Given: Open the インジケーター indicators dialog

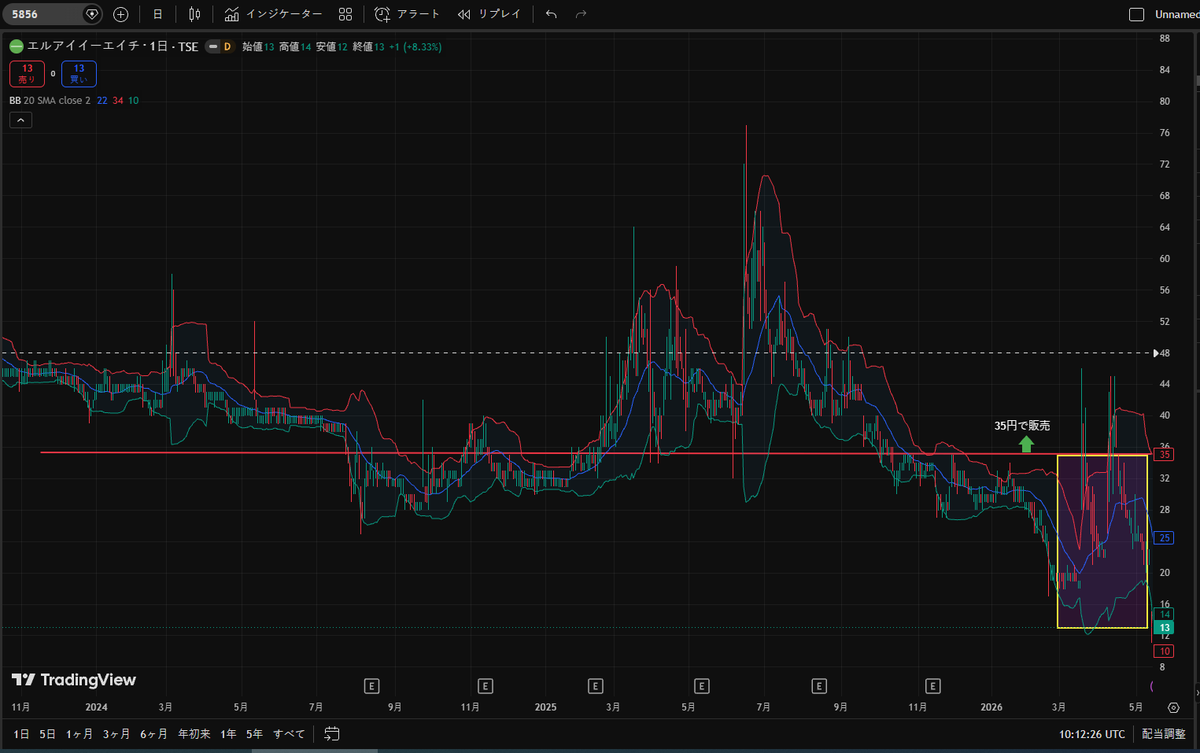Looking at the screenshot, I should pos(273,14).
